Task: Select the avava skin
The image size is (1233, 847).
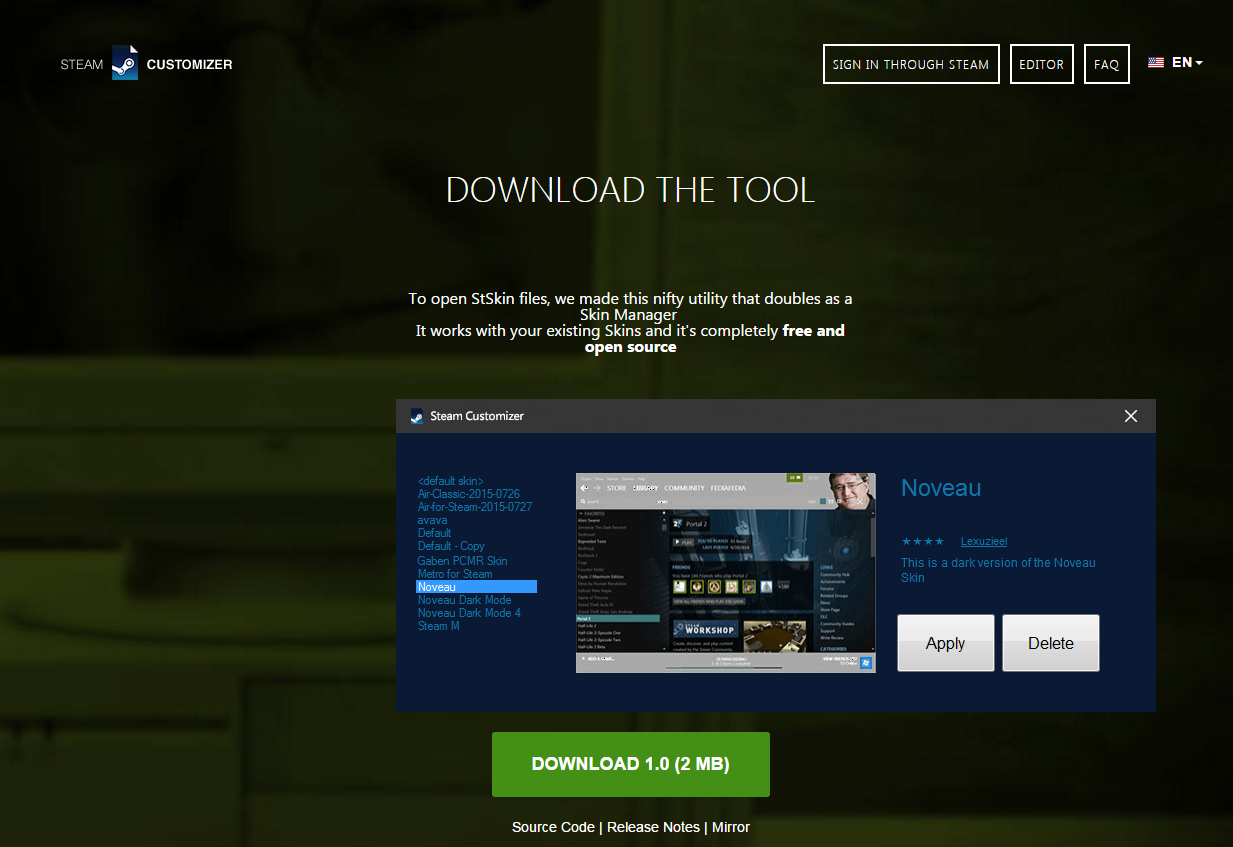Action: pos(433,520)
